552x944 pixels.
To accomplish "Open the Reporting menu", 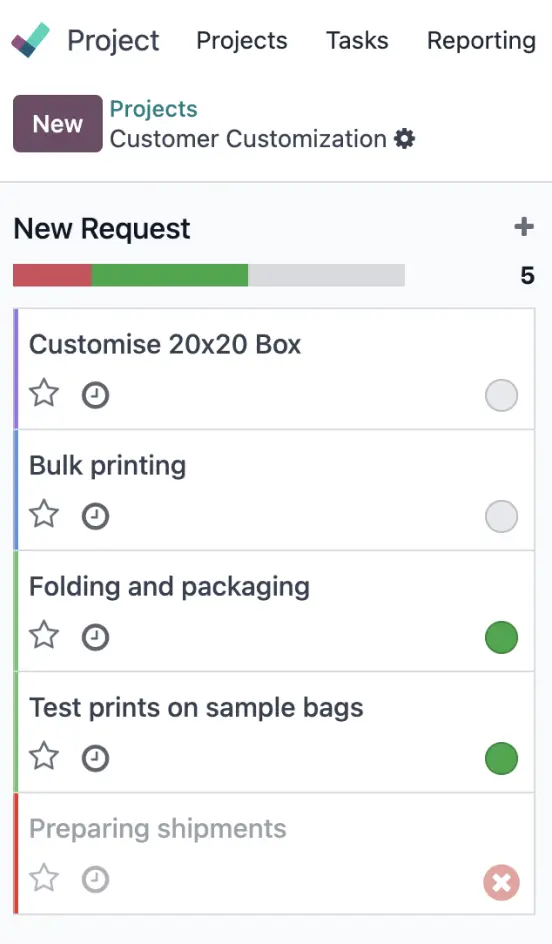I will (x=481, y=40).
